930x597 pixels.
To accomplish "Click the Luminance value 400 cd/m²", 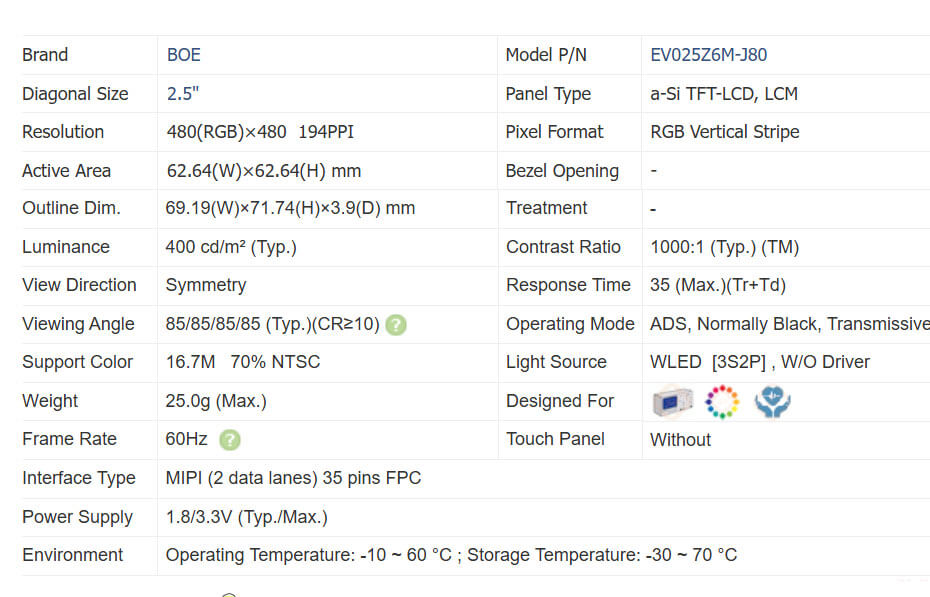I will point(231,247).
